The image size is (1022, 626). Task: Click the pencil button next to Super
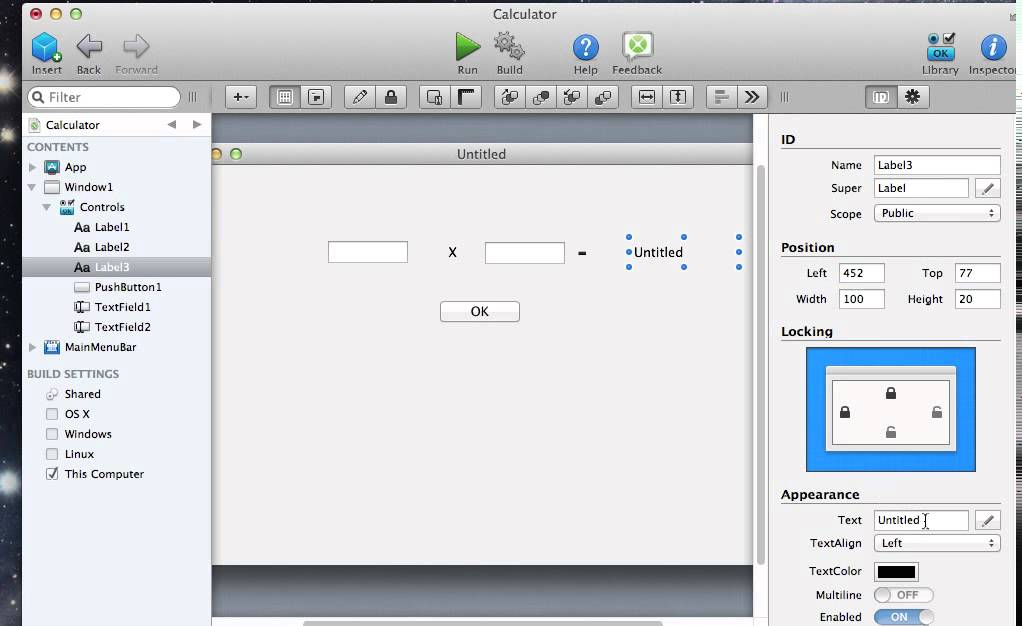click(x=987, y=188)
